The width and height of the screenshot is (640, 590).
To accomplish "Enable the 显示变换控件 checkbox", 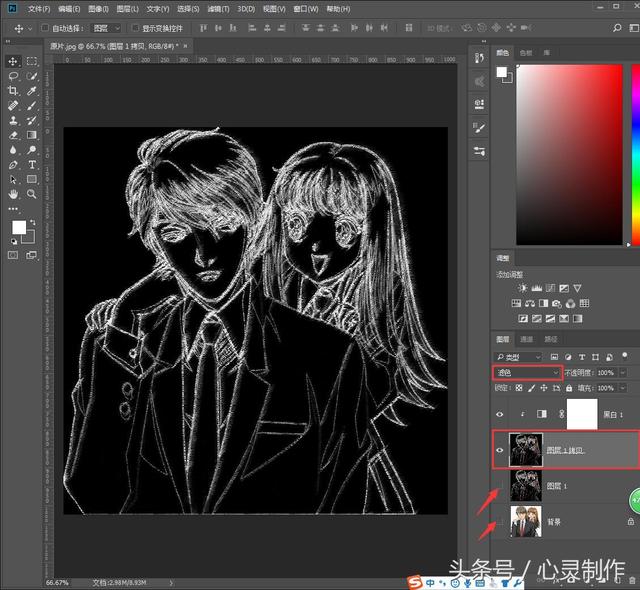I will tap(135, 28).
